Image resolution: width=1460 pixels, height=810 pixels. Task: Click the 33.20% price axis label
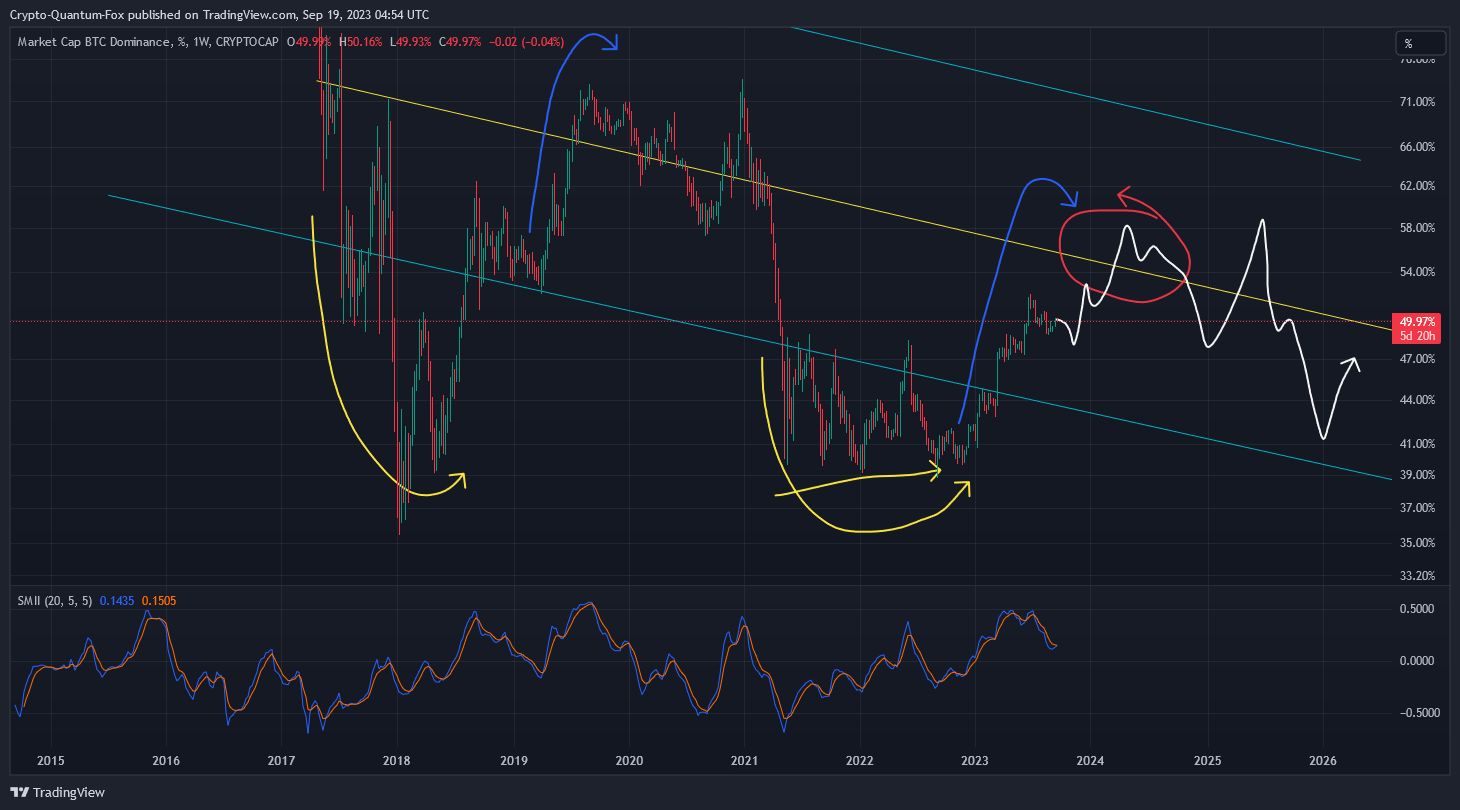(1418, 576)
